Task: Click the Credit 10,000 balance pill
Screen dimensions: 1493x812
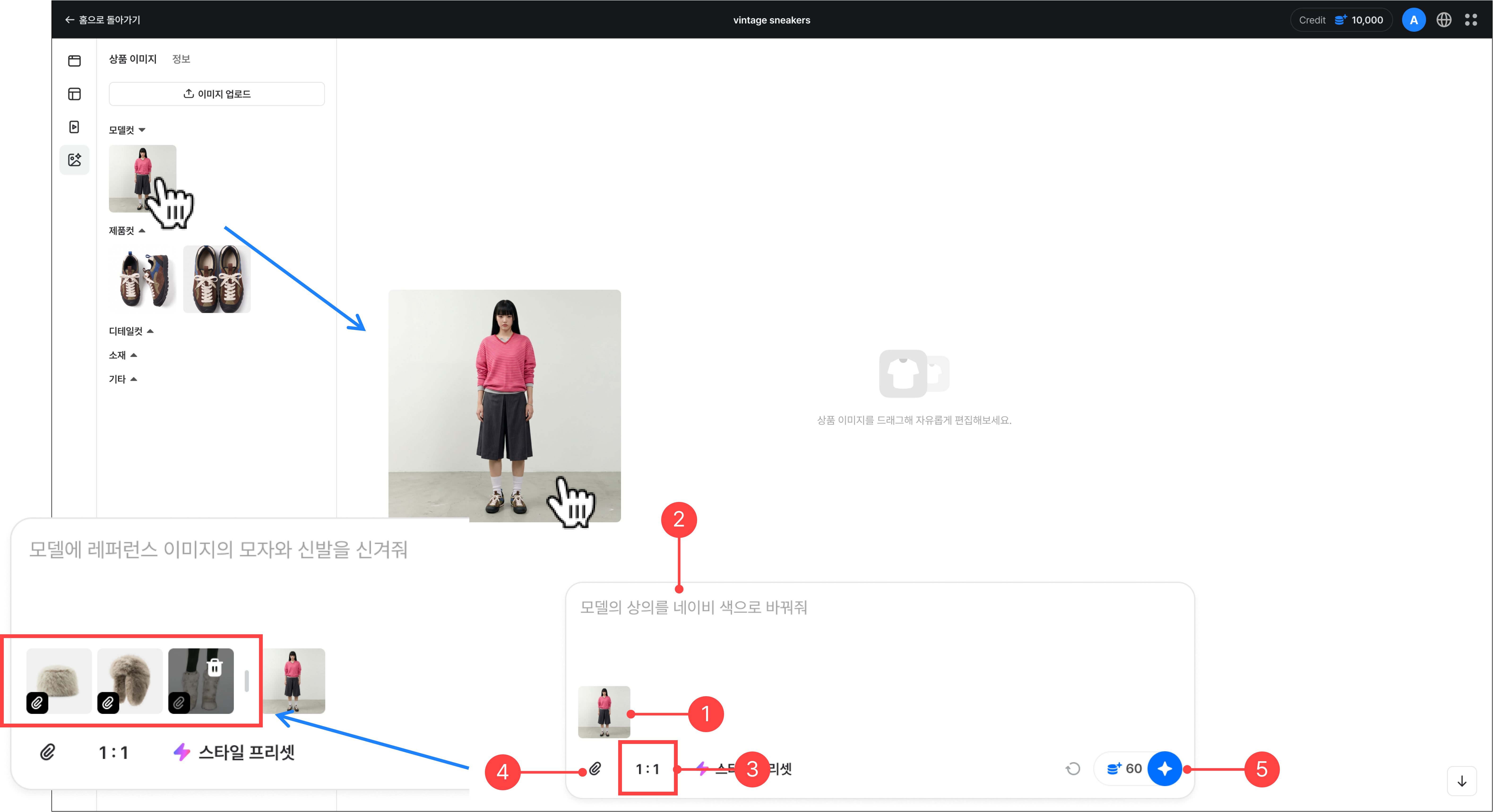Action: tap(1341, 20)
